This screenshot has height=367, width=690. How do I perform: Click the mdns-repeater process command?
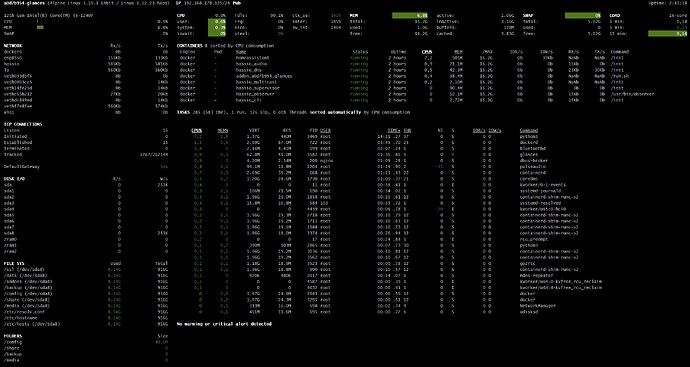[x=536, y=275]
